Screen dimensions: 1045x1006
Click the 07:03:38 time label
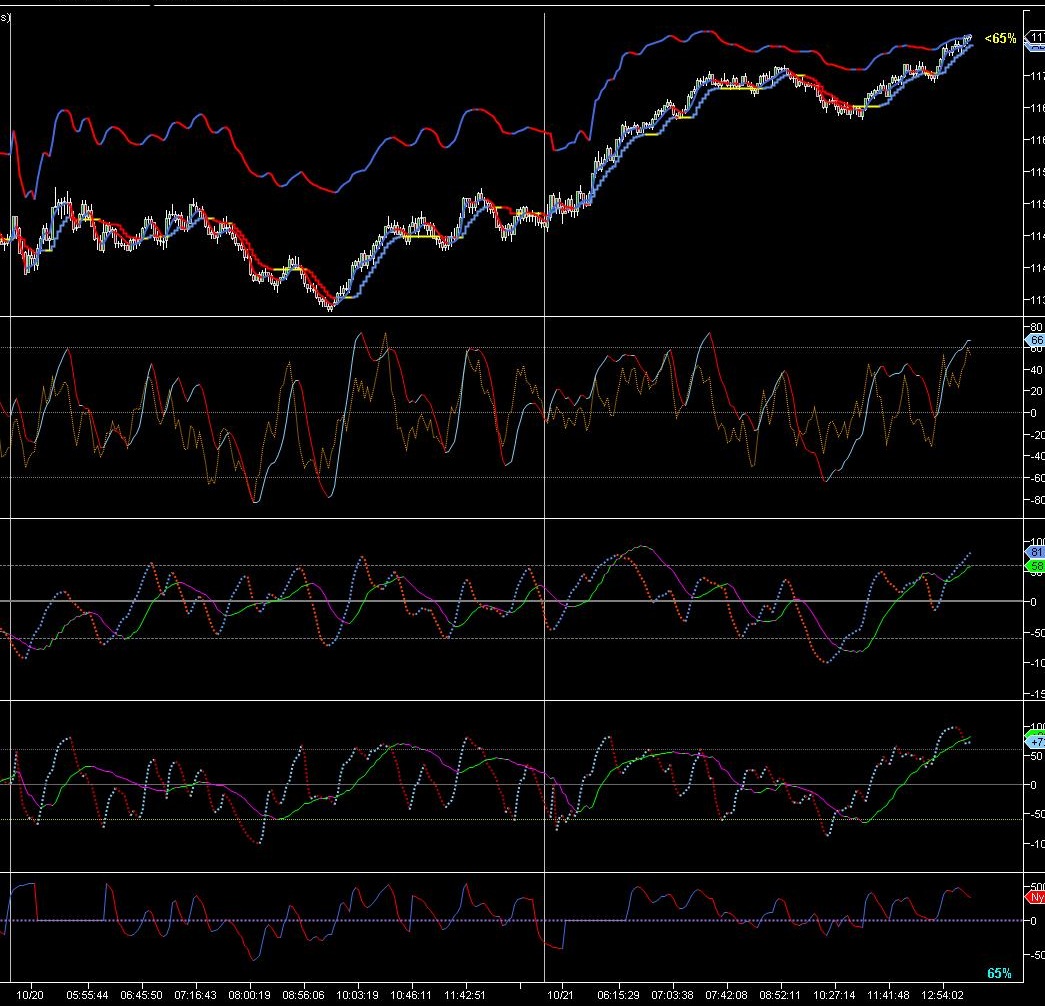pos(672,995)
